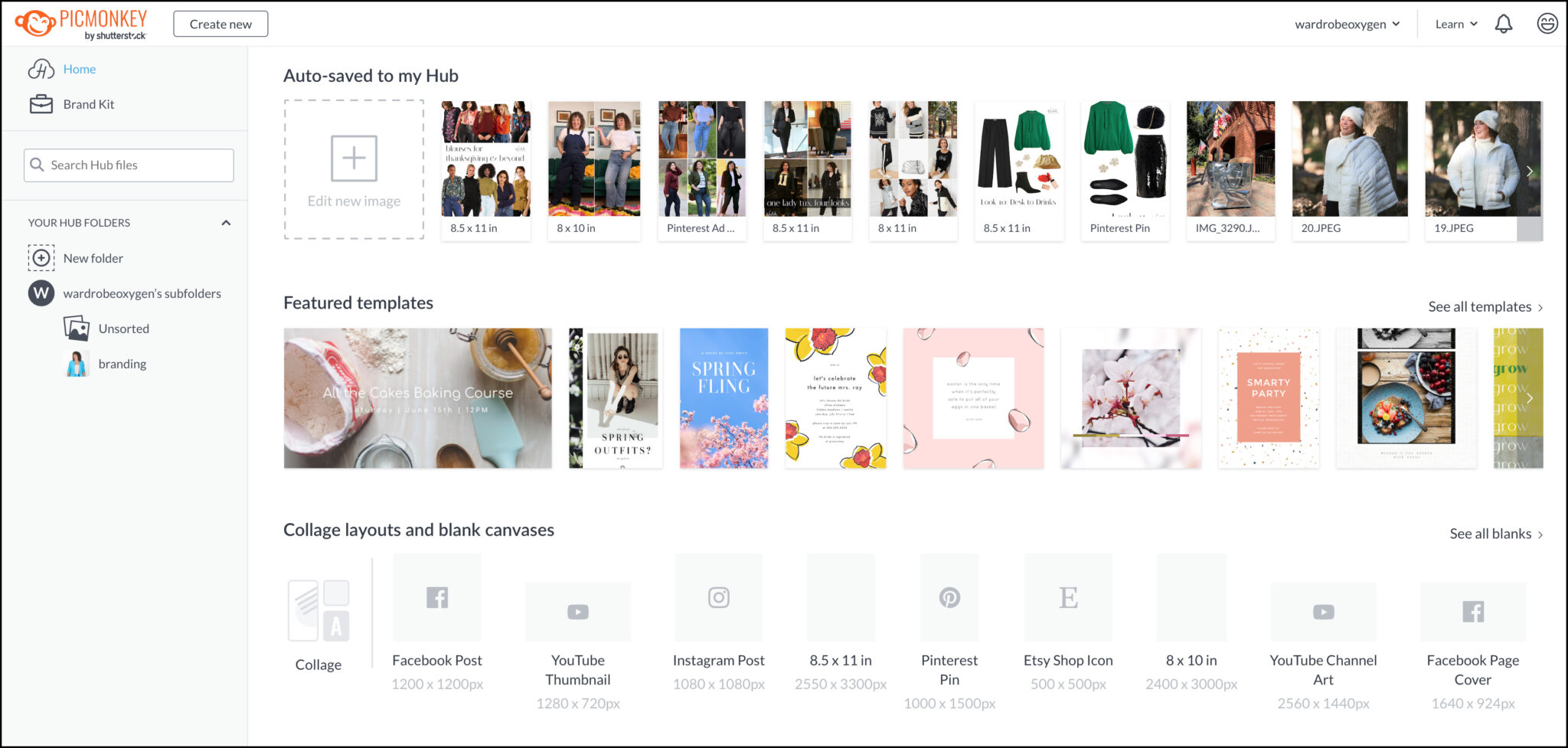Click the New folder plus icon
The height and width of the screenshot is (748, 1568).
point(41,258)
